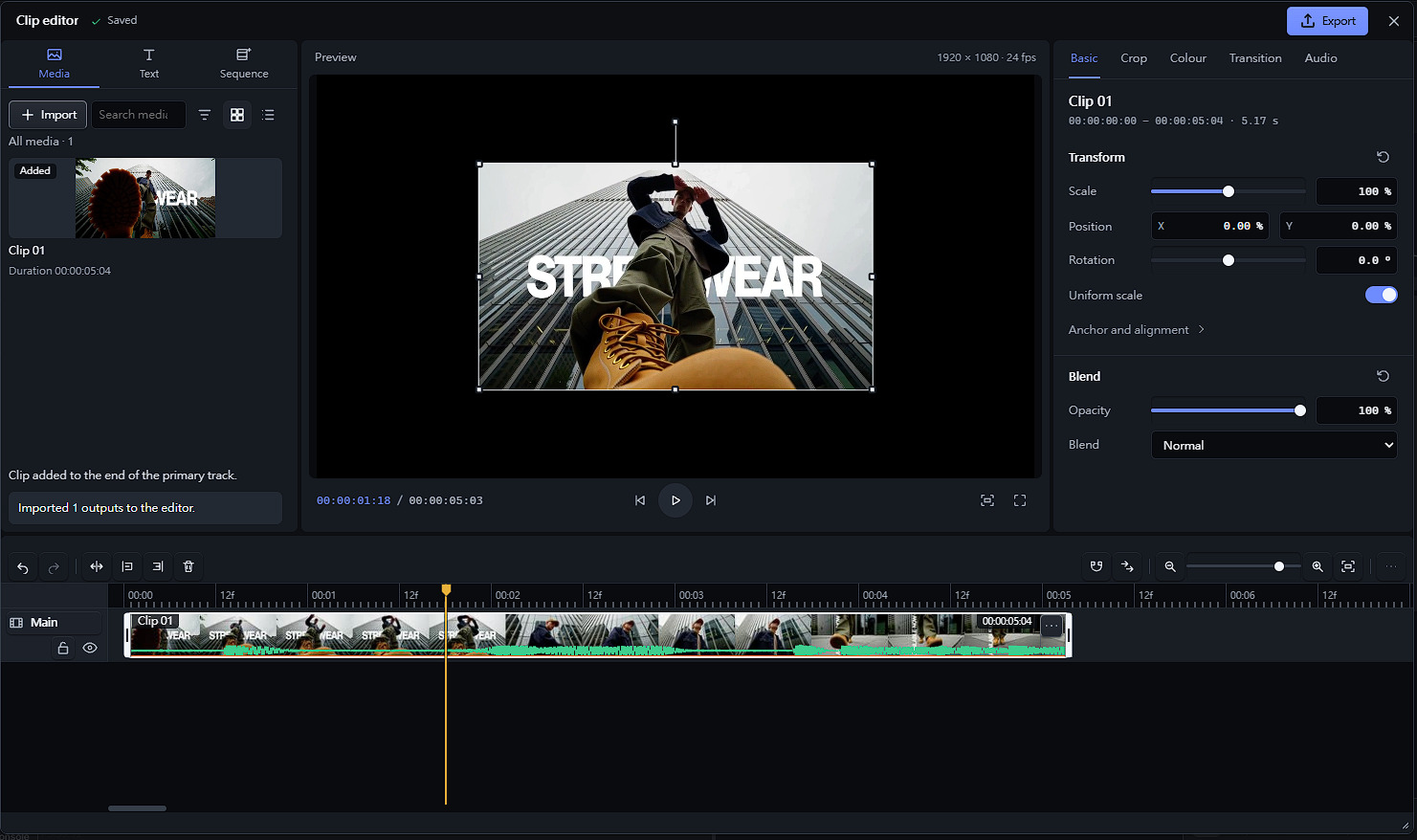Fit the timeline to the window

pyautogui.click(x=1348, y=566)
